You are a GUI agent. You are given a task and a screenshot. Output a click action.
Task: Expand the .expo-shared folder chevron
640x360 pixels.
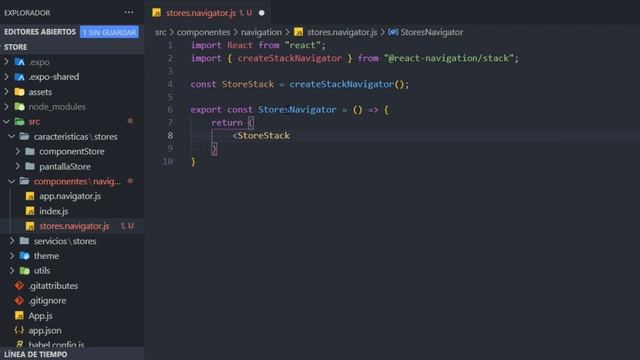pyautogui.click(x=6, y=76)
